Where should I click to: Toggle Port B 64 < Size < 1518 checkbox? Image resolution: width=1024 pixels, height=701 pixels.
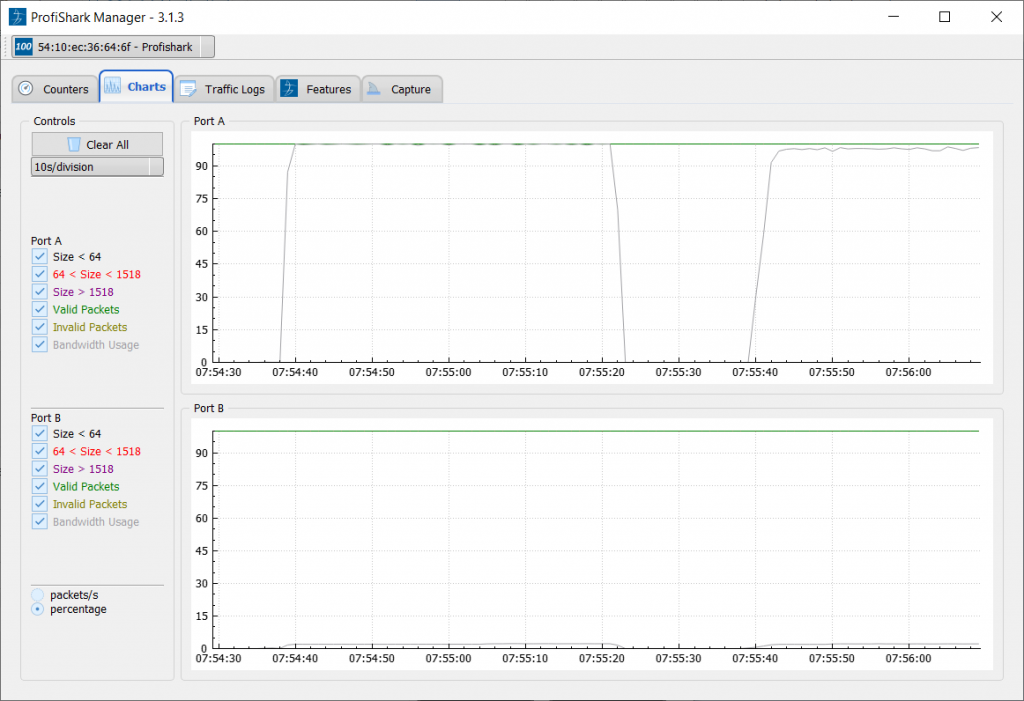coord(40,451)
